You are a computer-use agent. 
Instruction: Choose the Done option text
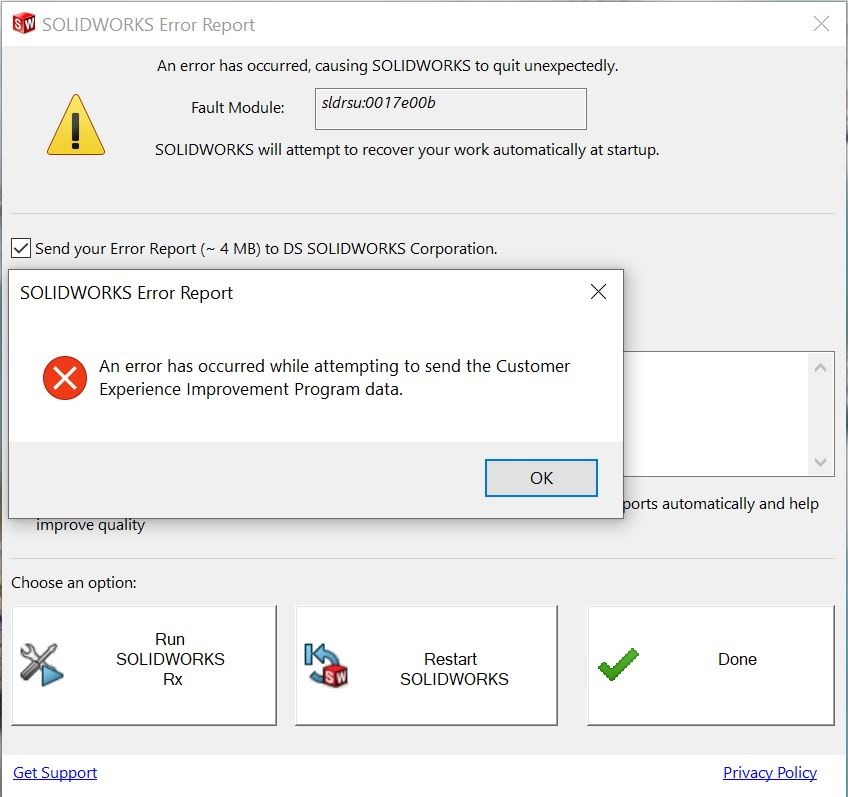point(737,660)
